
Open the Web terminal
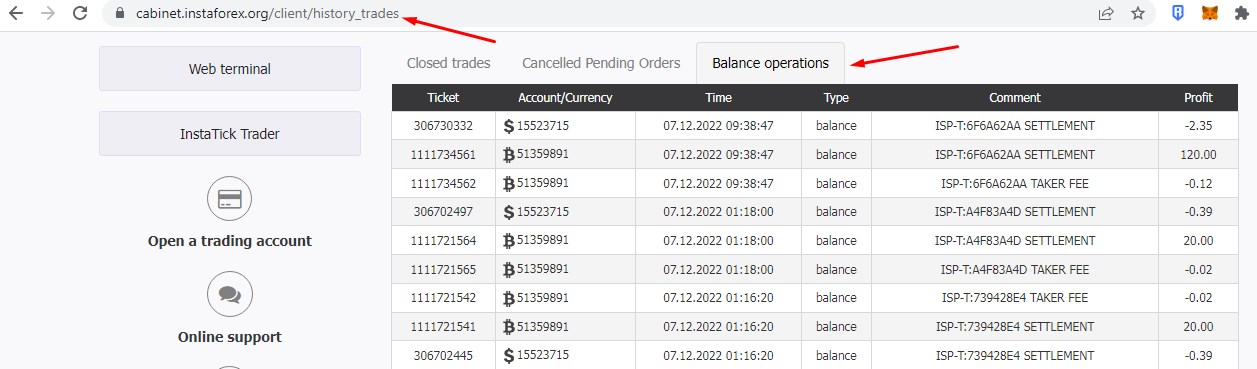click(x=230, y=69)
